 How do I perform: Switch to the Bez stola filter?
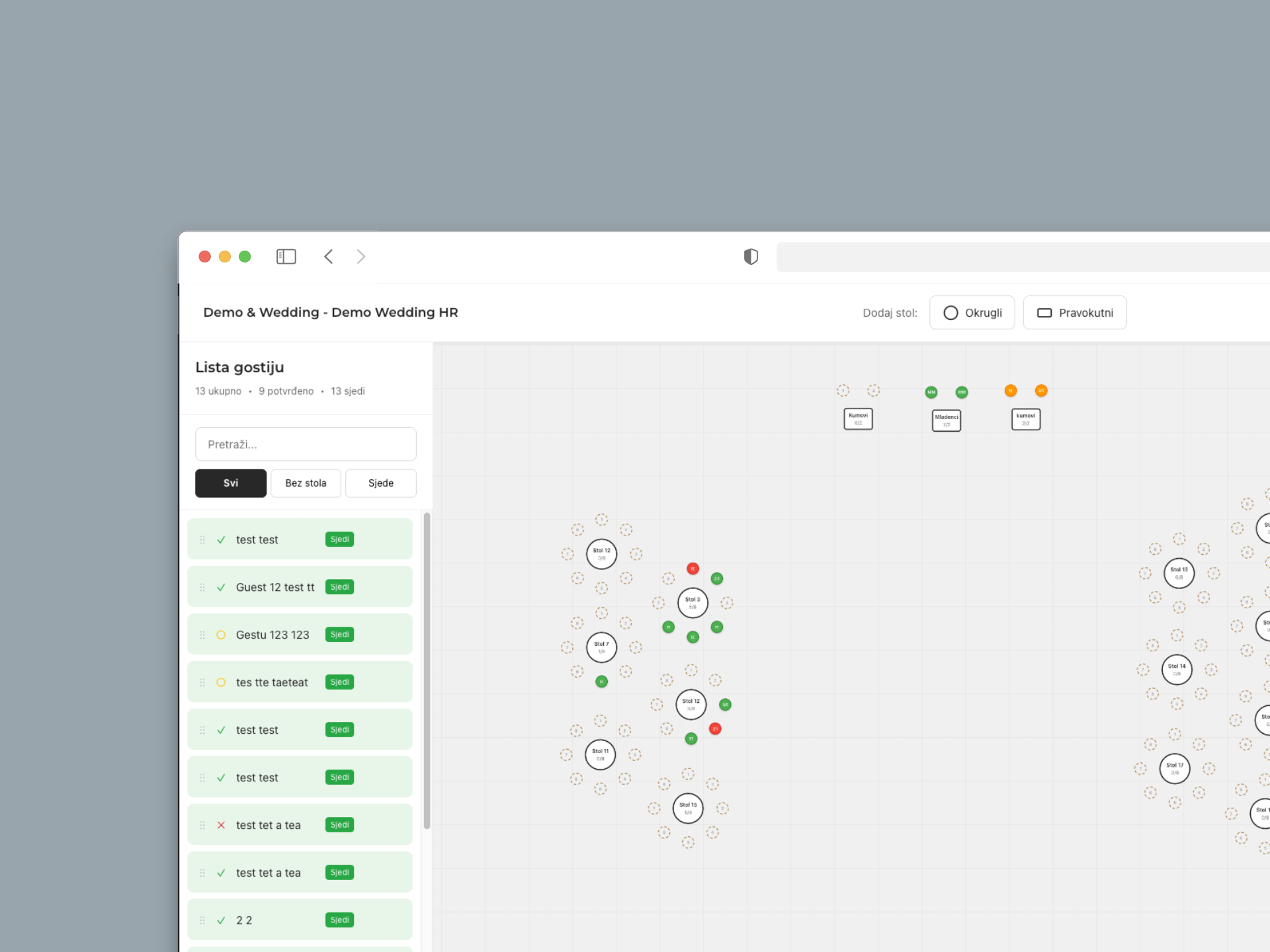point(306,483)
